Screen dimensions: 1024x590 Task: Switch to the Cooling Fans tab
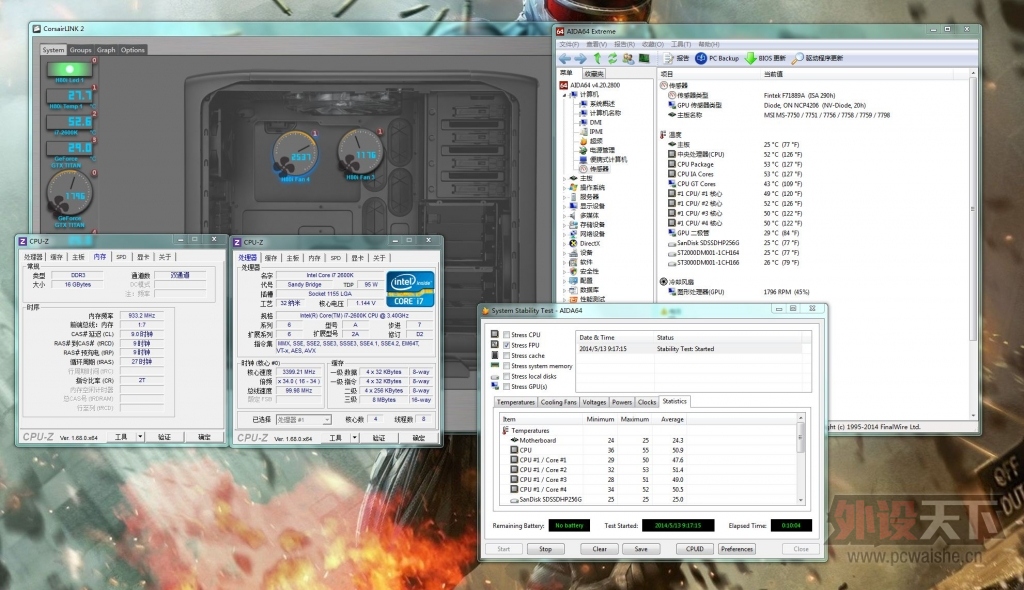(558, 402)
